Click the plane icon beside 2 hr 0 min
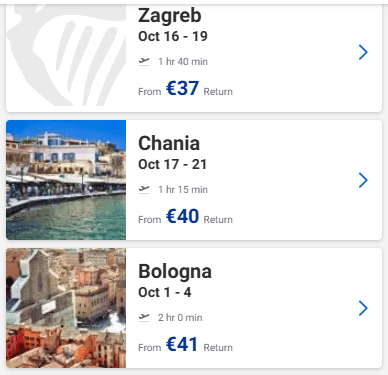 [144, 317]
